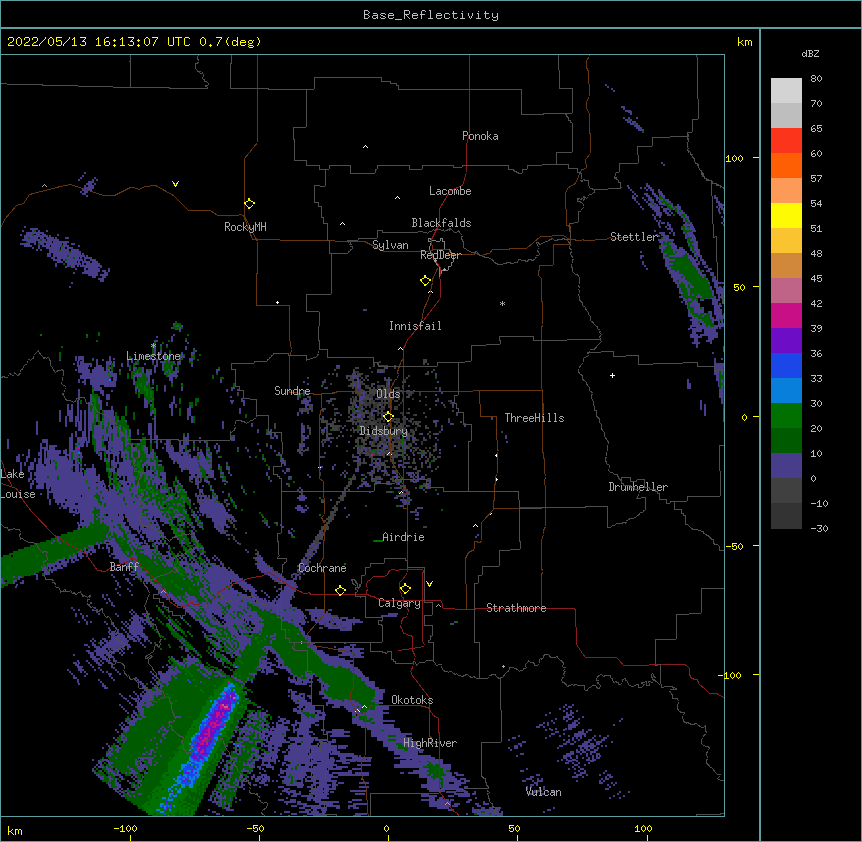Click the Base_Reflectivity title text
862x842 pixels.
coord(431,15)
